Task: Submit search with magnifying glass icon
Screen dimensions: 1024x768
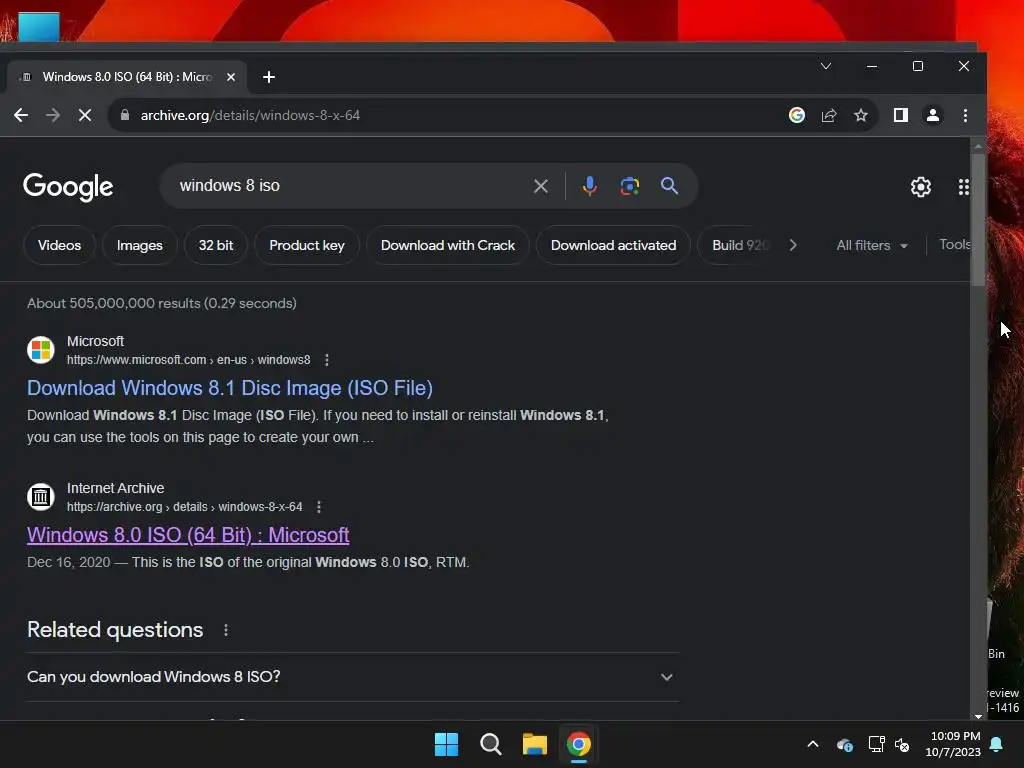Action: coord(669,186)
